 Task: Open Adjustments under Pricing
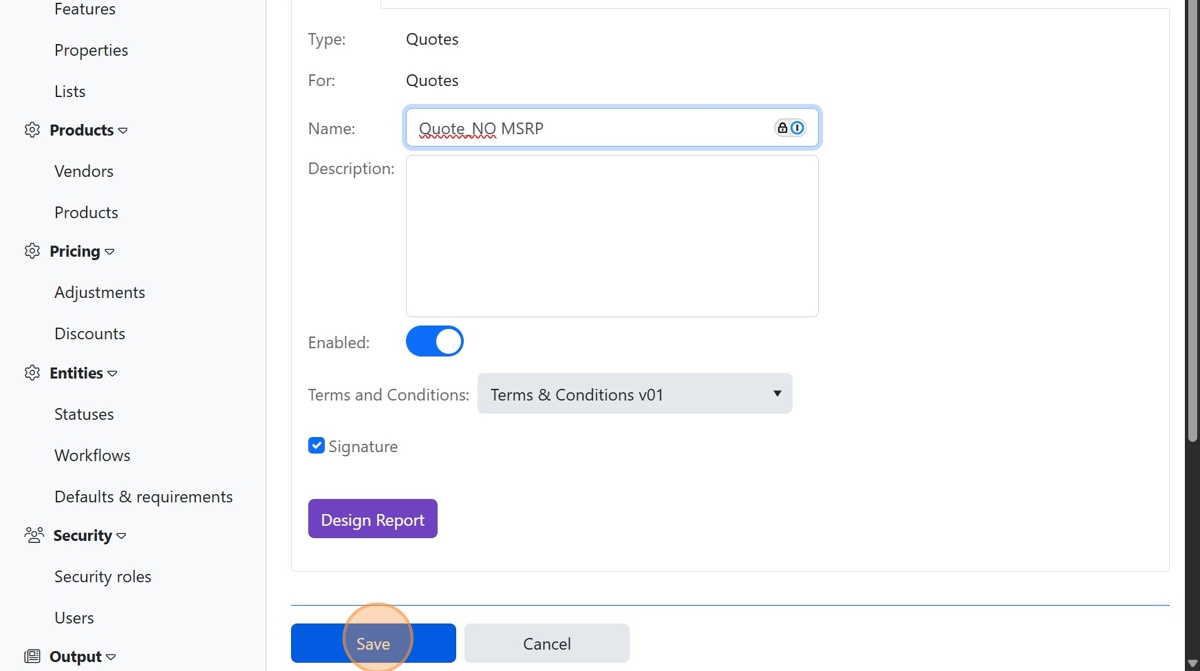[100, 292]
